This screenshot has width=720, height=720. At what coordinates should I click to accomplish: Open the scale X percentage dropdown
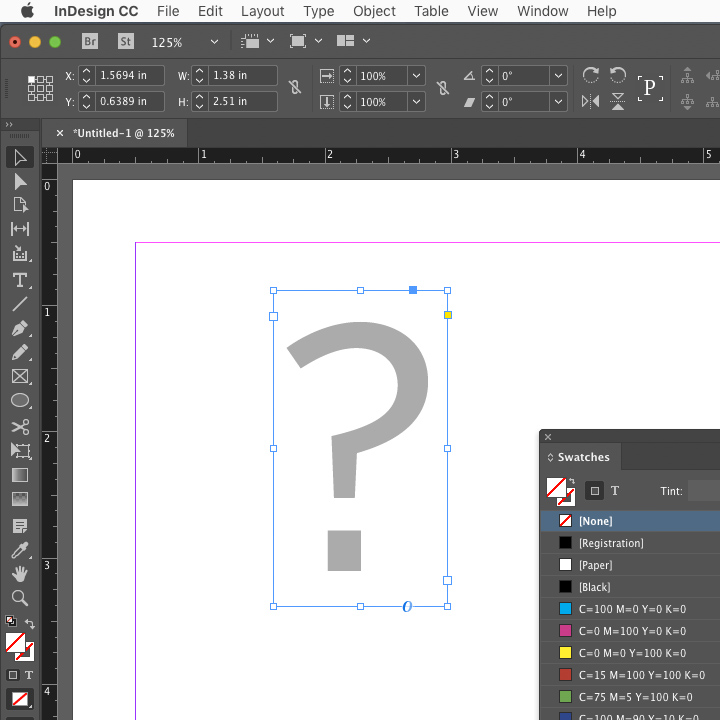pos(416,76)
